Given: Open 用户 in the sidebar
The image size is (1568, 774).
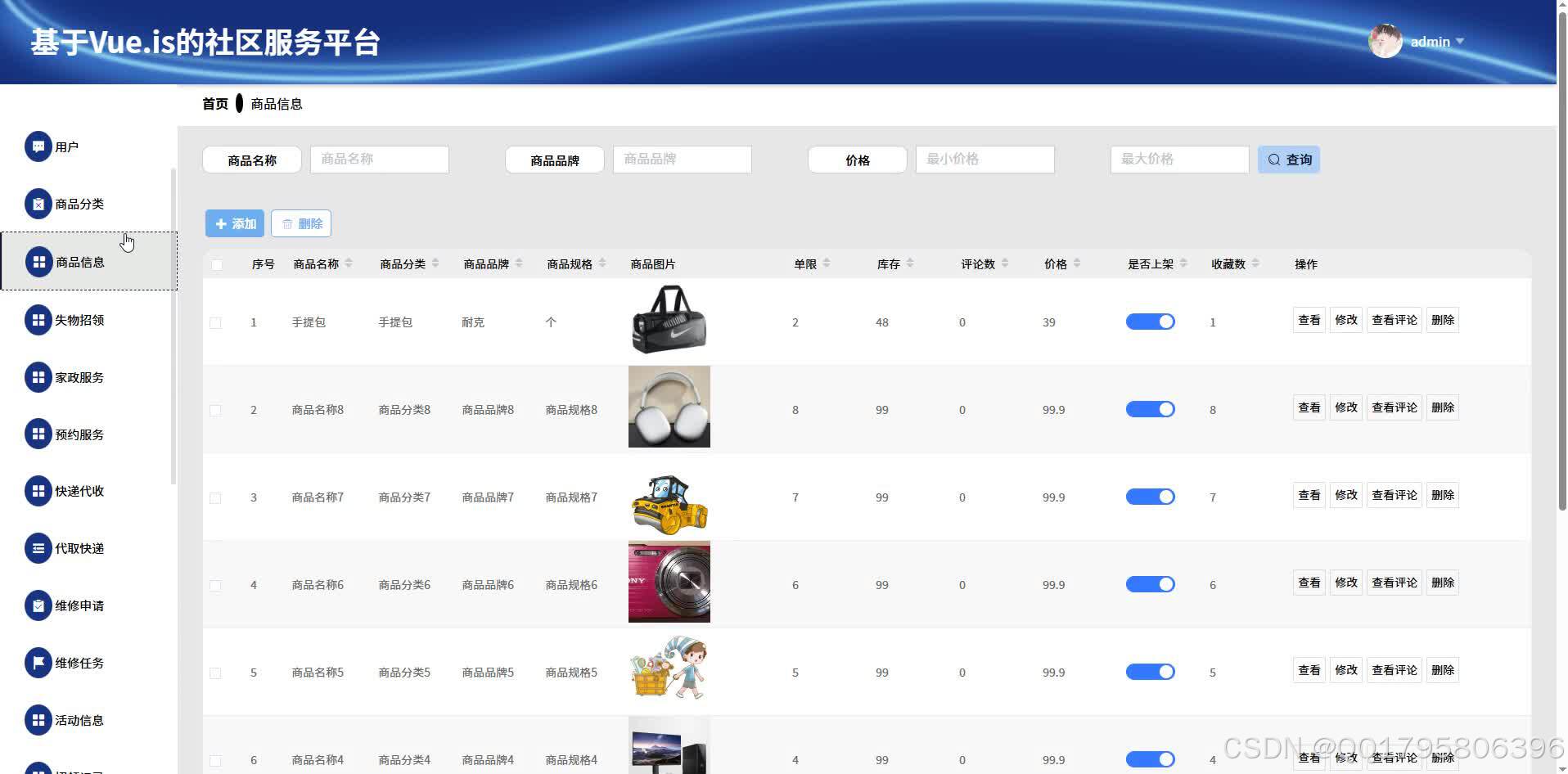Looking at the screenshot, I should tap(88, 146).
